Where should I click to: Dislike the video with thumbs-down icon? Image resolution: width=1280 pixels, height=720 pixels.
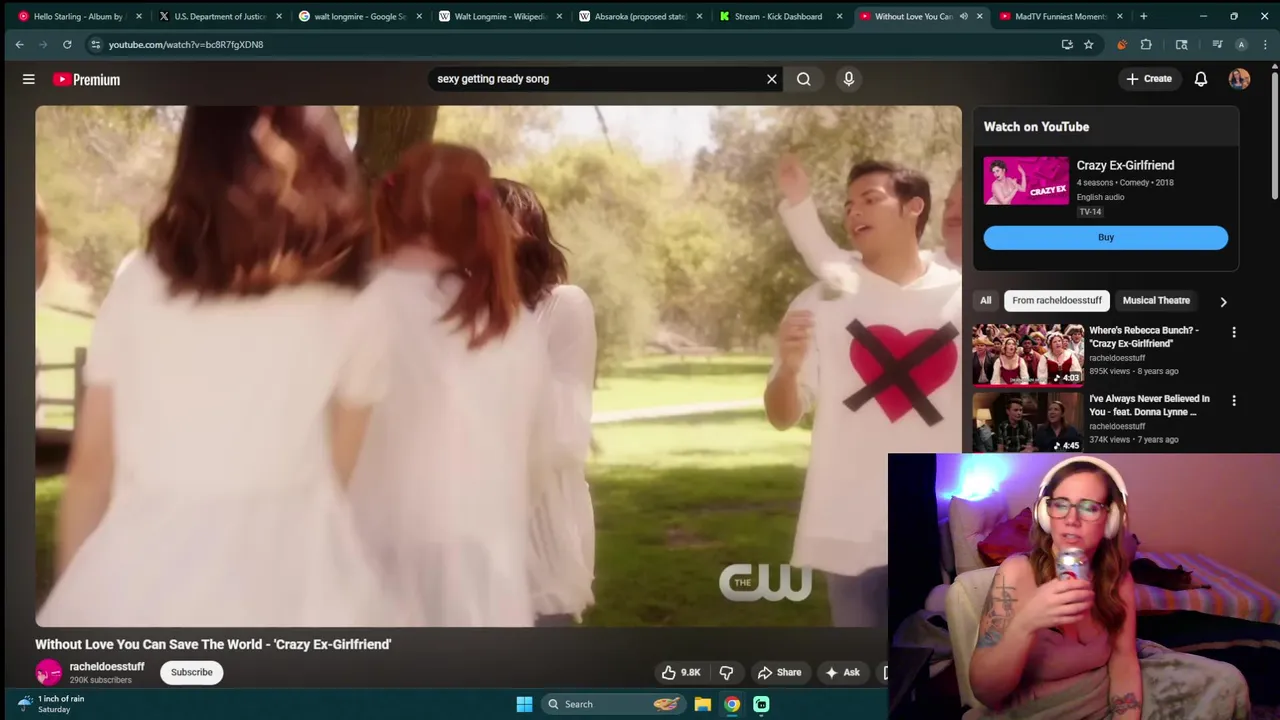[x=726, y=673]
